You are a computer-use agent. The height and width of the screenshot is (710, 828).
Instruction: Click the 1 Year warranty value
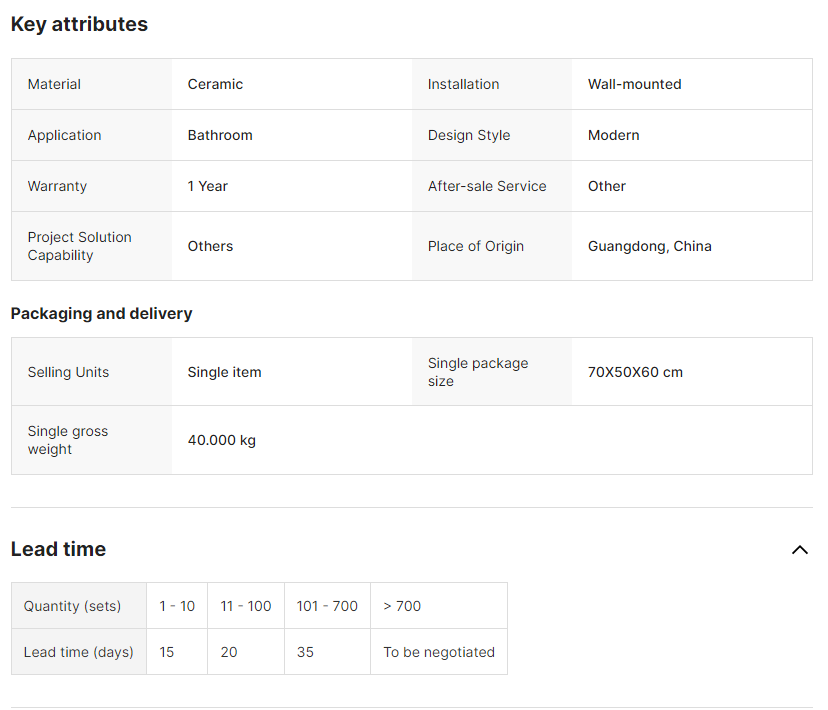click(208, 186)
